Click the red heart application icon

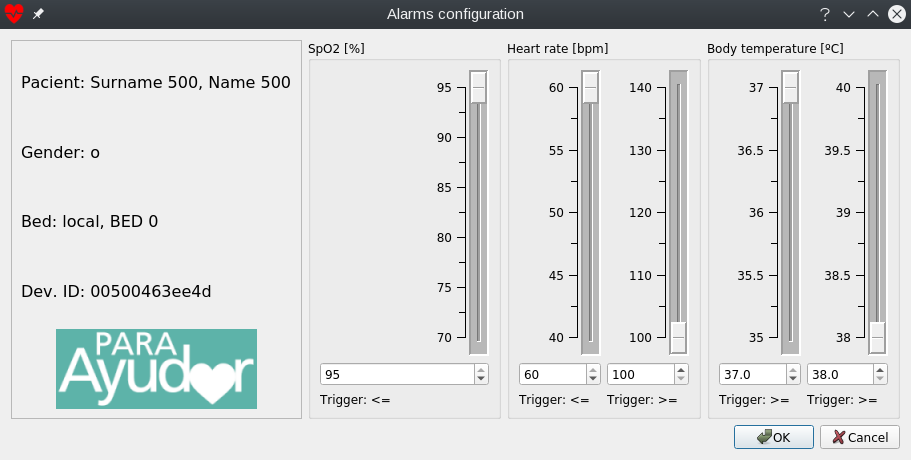coord(14,13)
